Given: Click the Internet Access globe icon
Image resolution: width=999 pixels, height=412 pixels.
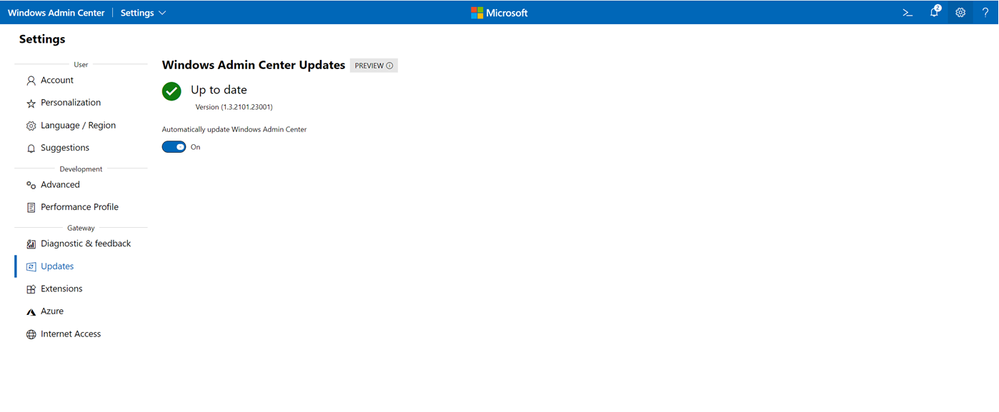Looking at the screenshot, I should point(31,334).
